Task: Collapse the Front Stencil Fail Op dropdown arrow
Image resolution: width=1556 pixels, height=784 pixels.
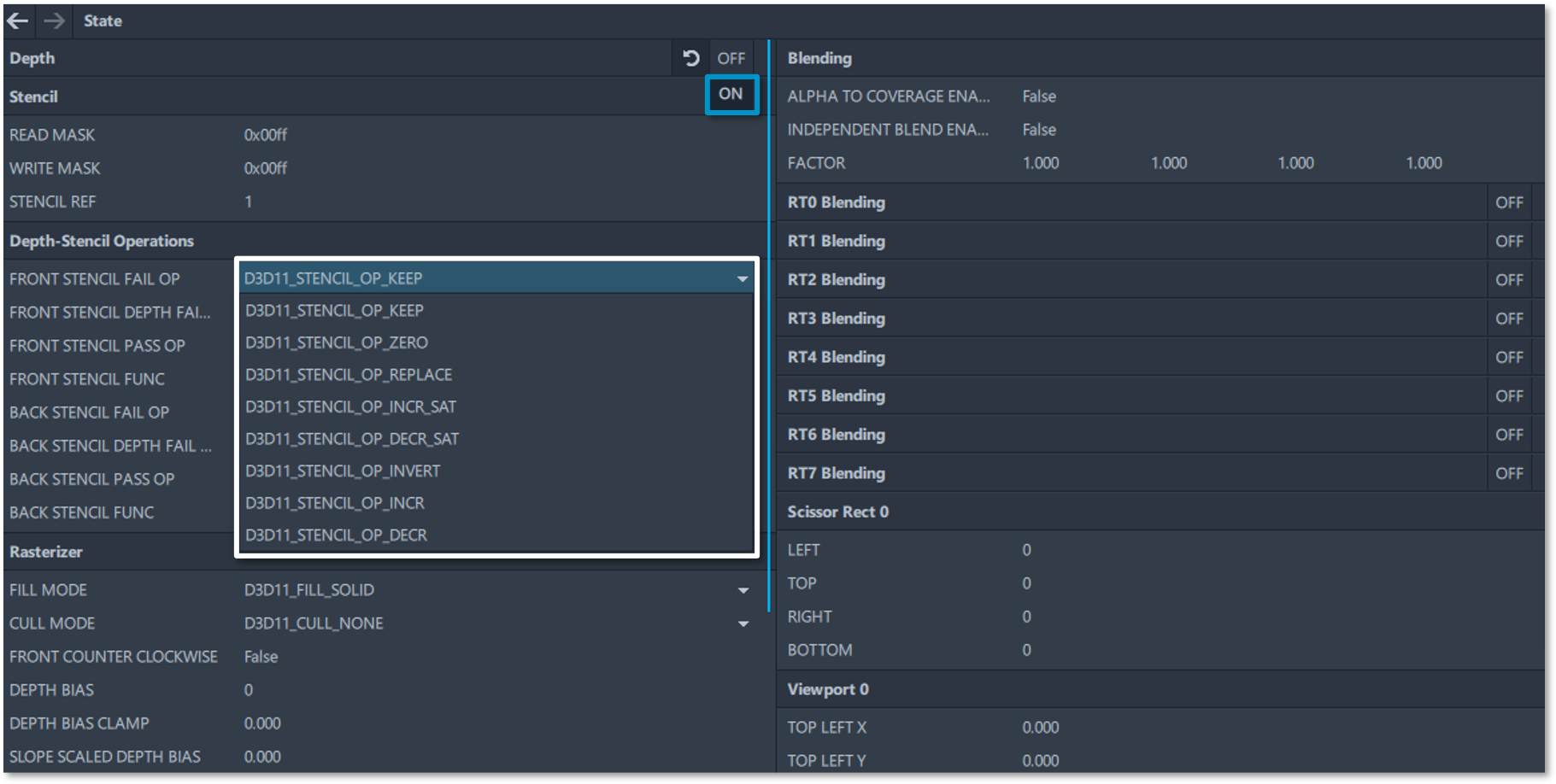Action: click(742, 278)
